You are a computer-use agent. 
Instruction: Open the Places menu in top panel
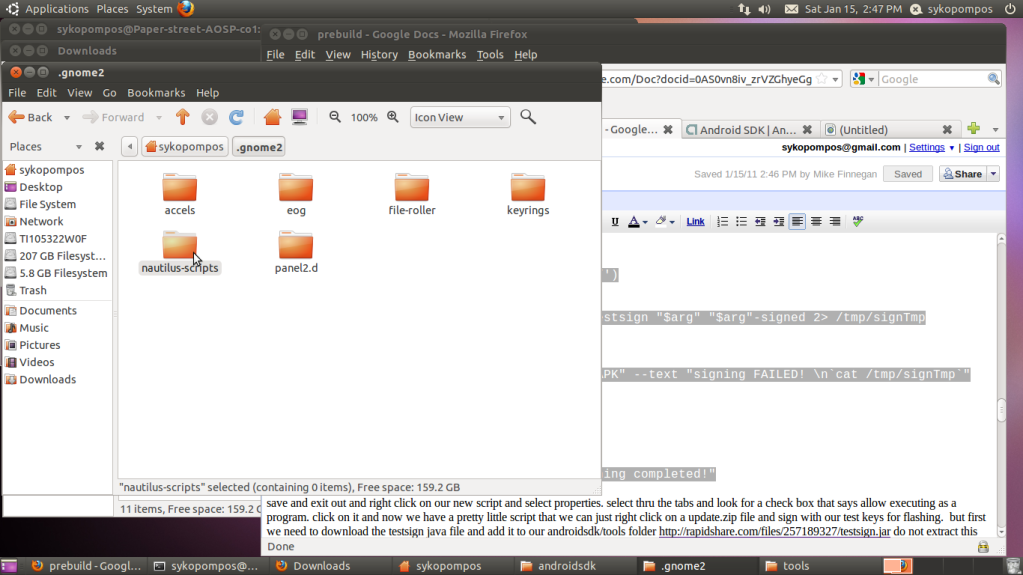(112, 9)
